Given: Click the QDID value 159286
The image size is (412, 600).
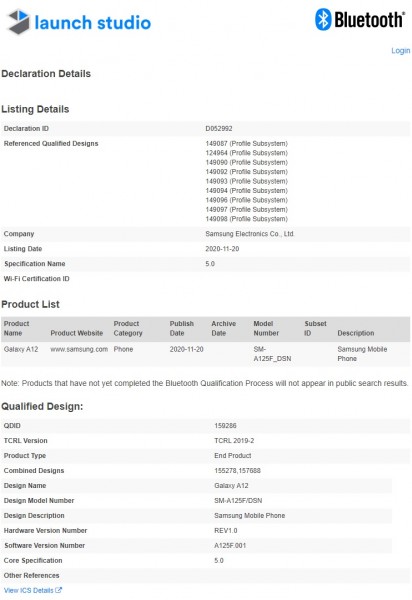Looking at the screenshot, I should coord(225,426).
